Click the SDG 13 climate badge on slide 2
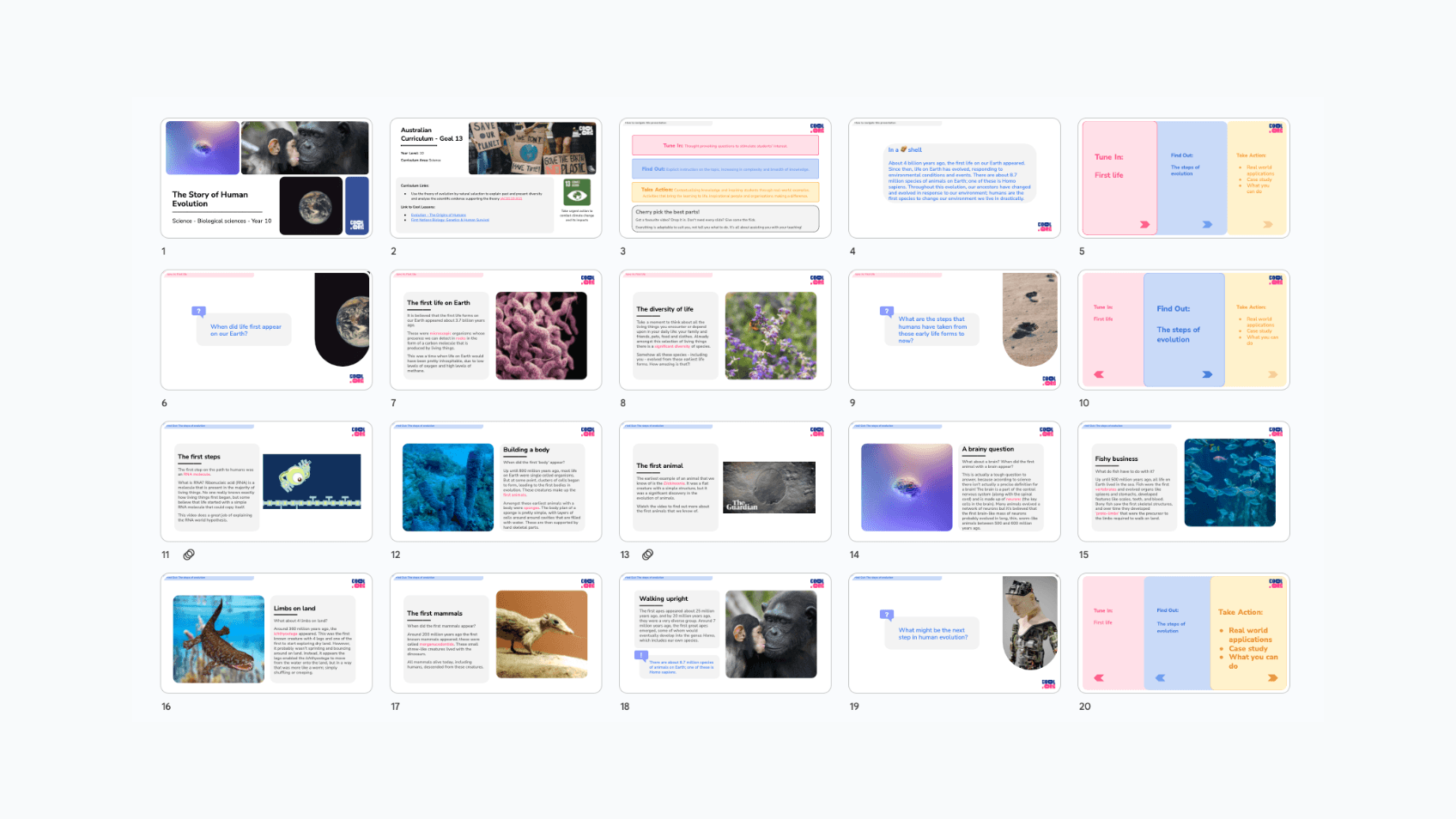Screen dimensions: 1456x819 (x=577, y=191)
